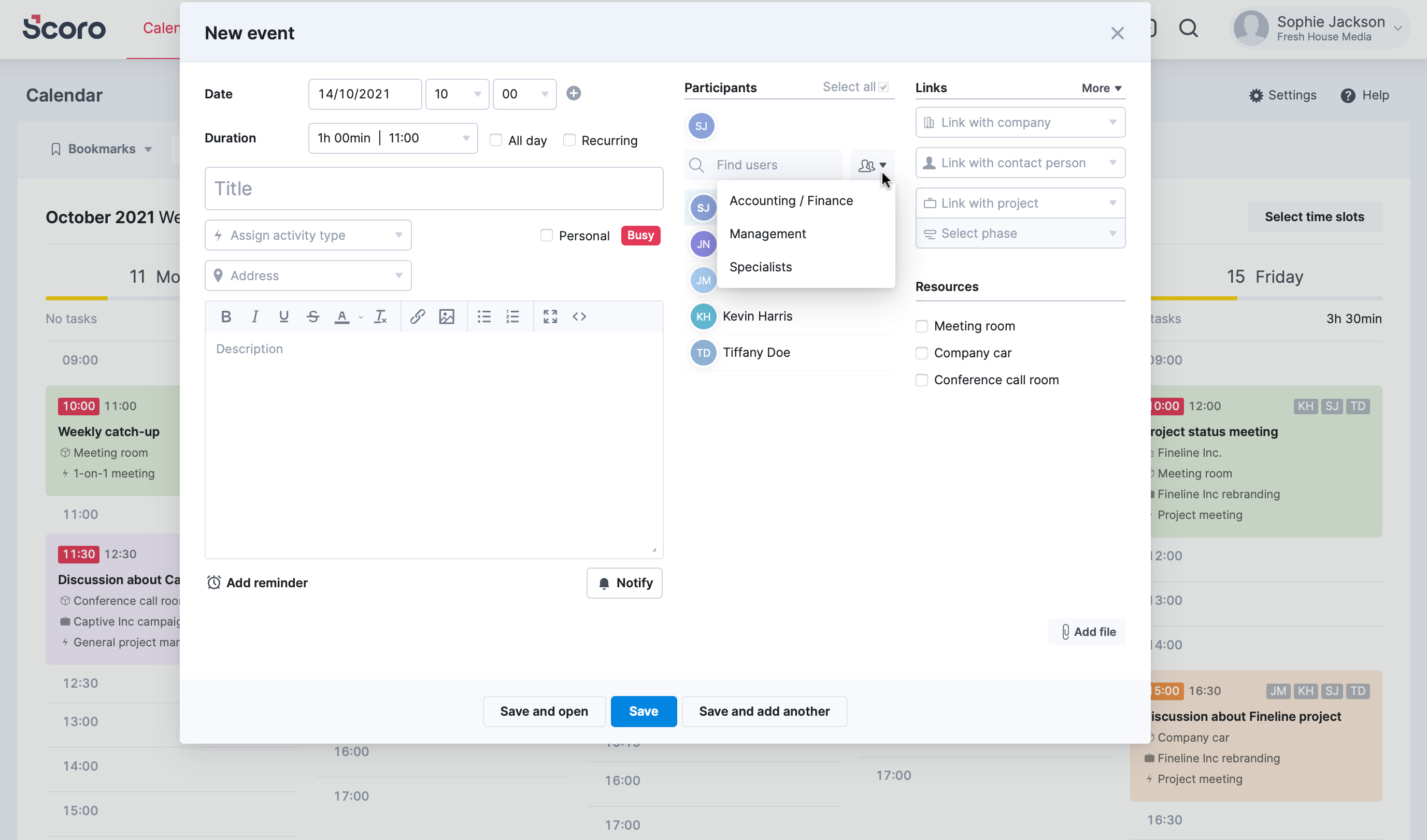Create a numbered list in description
This screenshot has width=1427, height=840.
[x=513, y=316]
